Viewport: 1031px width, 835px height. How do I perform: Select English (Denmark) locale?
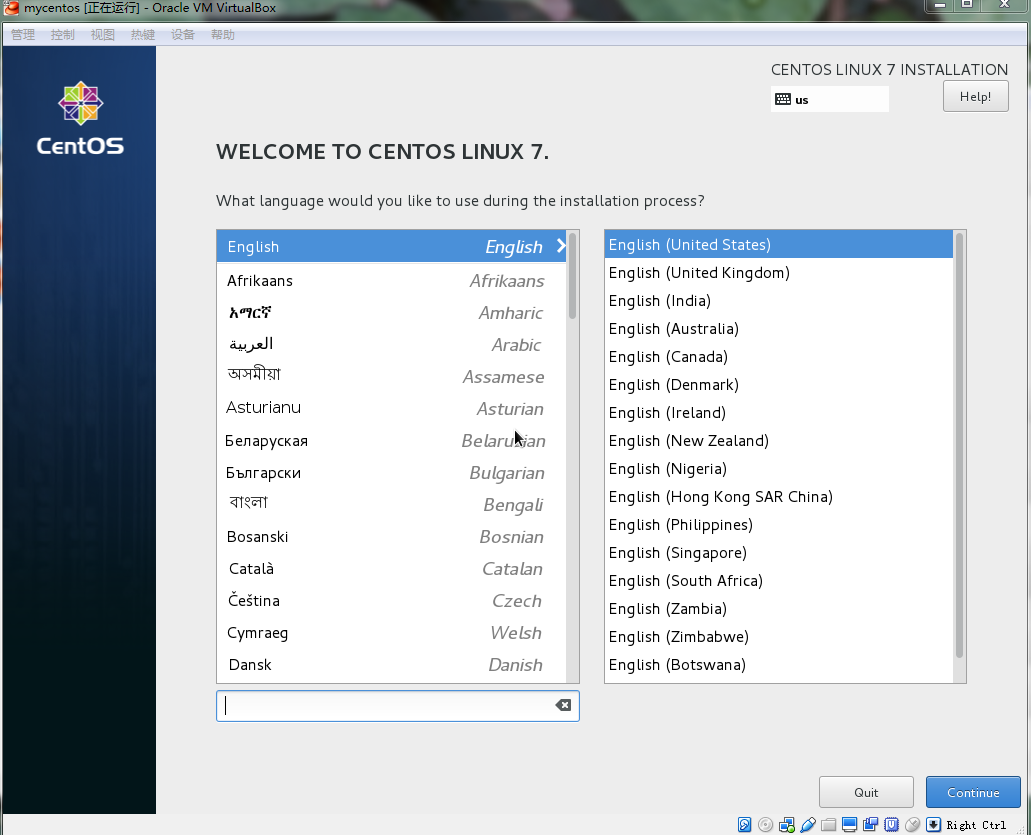click(779, 385)
